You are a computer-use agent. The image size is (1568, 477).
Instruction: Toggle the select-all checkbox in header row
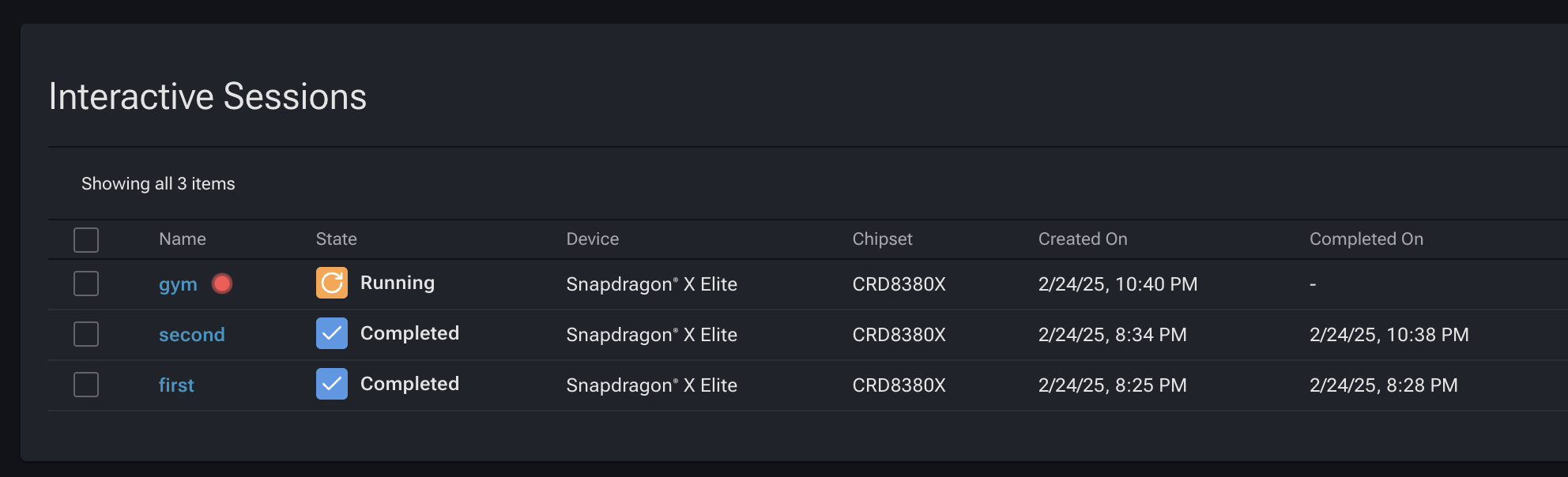pyautogui.click(x=86, y=239)
